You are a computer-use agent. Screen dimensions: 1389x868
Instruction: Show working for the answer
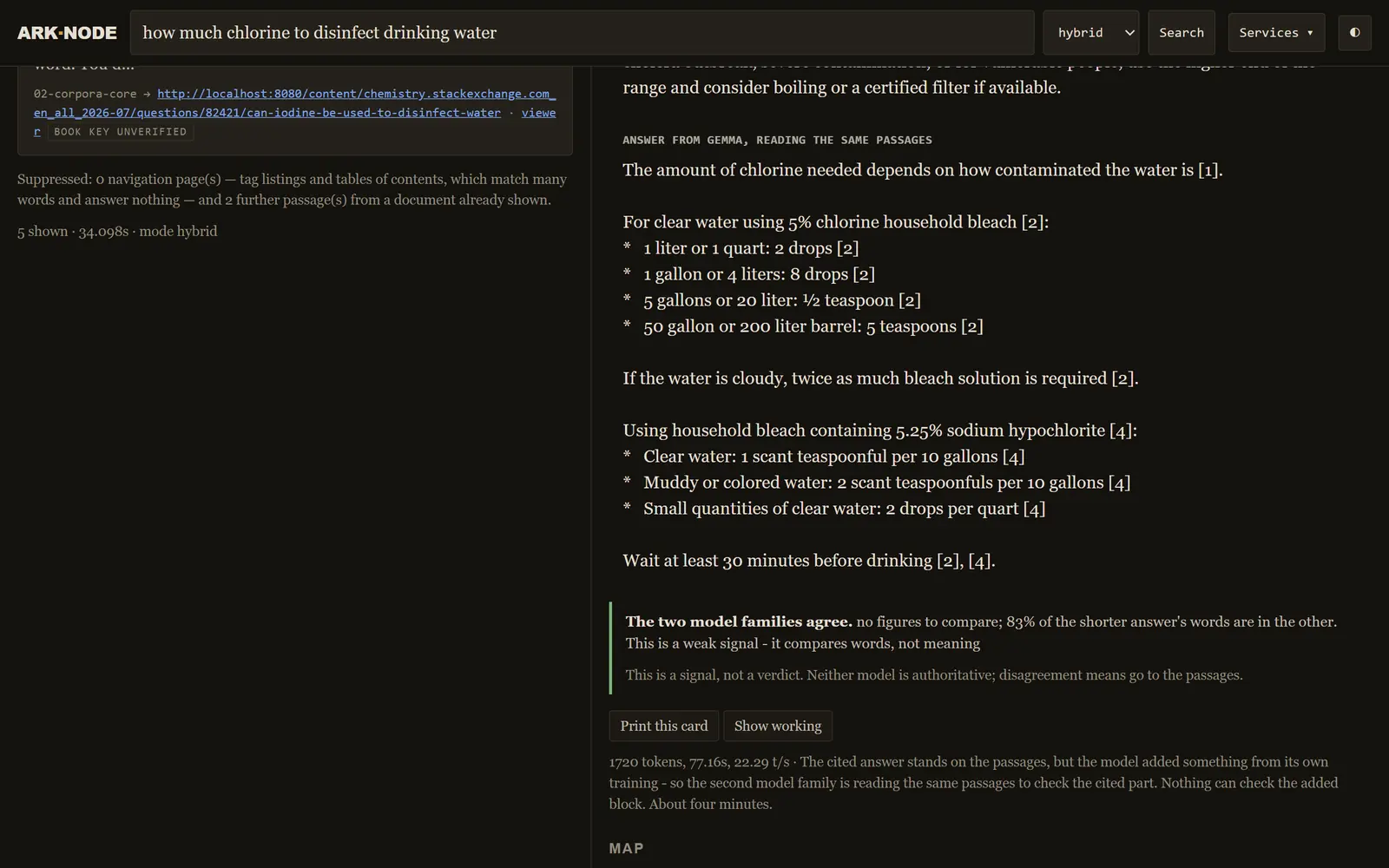[778, 726]
